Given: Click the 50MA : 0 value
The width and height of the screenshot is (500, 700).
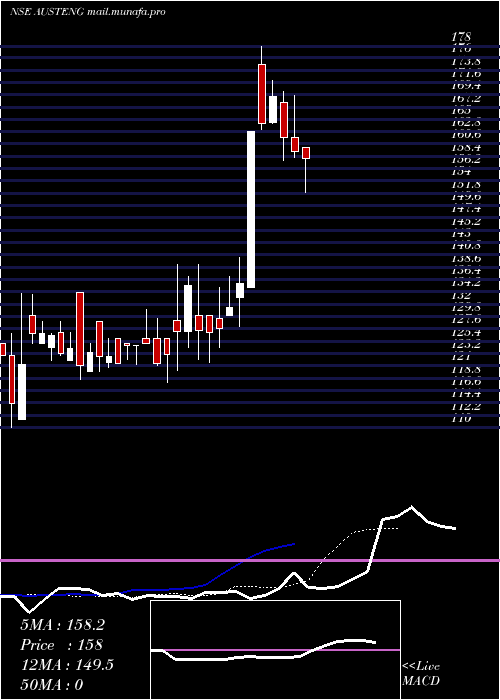Looking at the screenshot, I should tap(52, 685).
